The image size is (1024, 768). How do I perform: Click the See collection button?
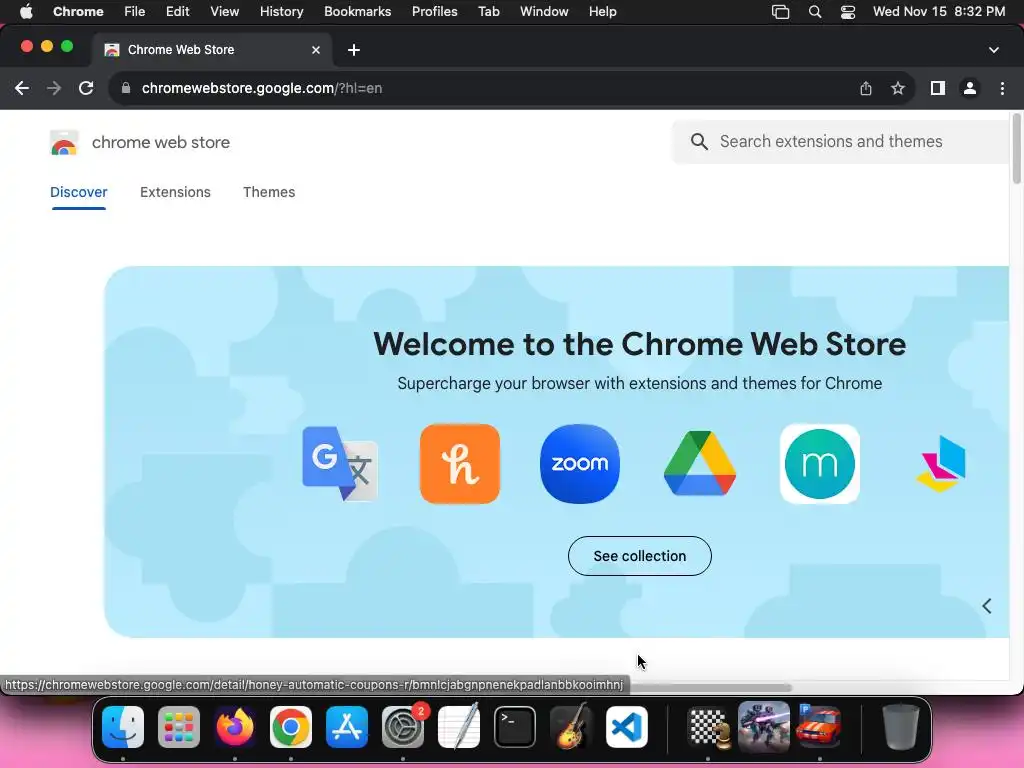640,556
